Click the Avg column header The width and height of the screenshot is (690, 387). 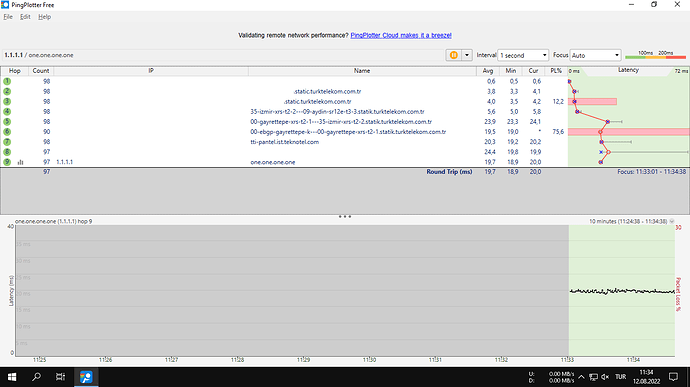pyautogui.click(x=488, y=71)
